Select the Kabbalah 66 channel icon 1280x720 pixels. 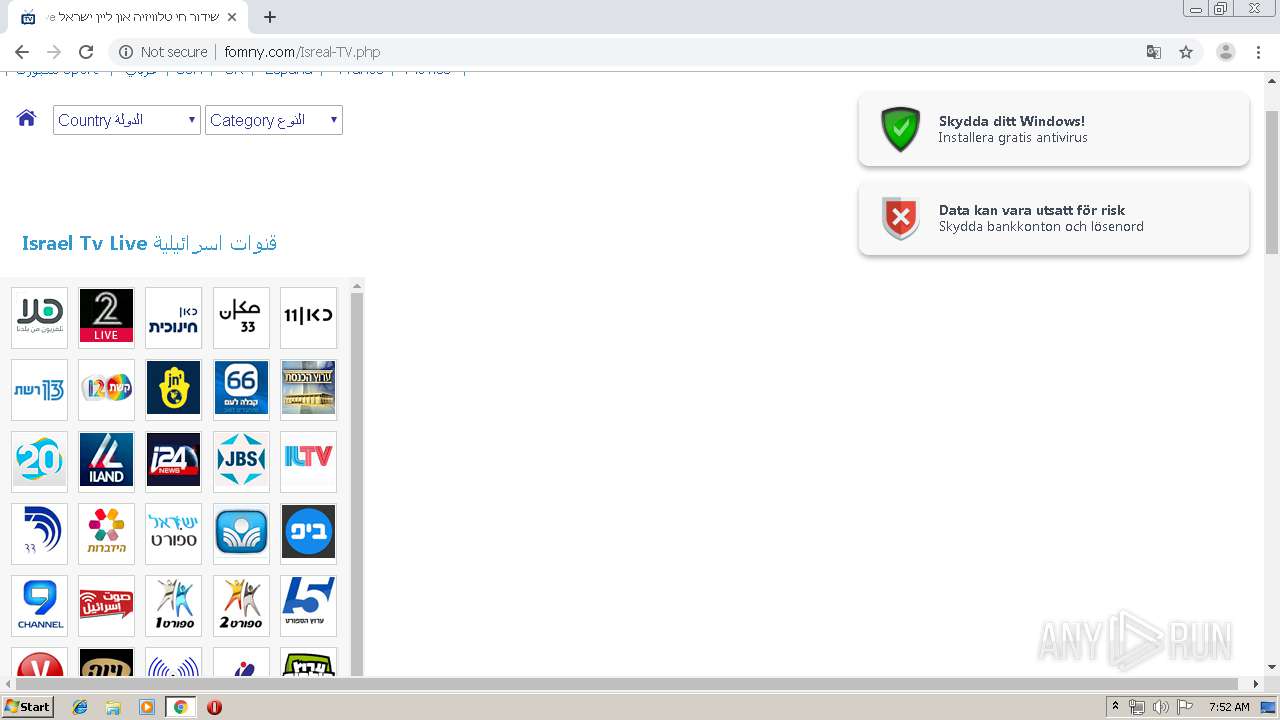pyautogui.click(x=241, y=390)
